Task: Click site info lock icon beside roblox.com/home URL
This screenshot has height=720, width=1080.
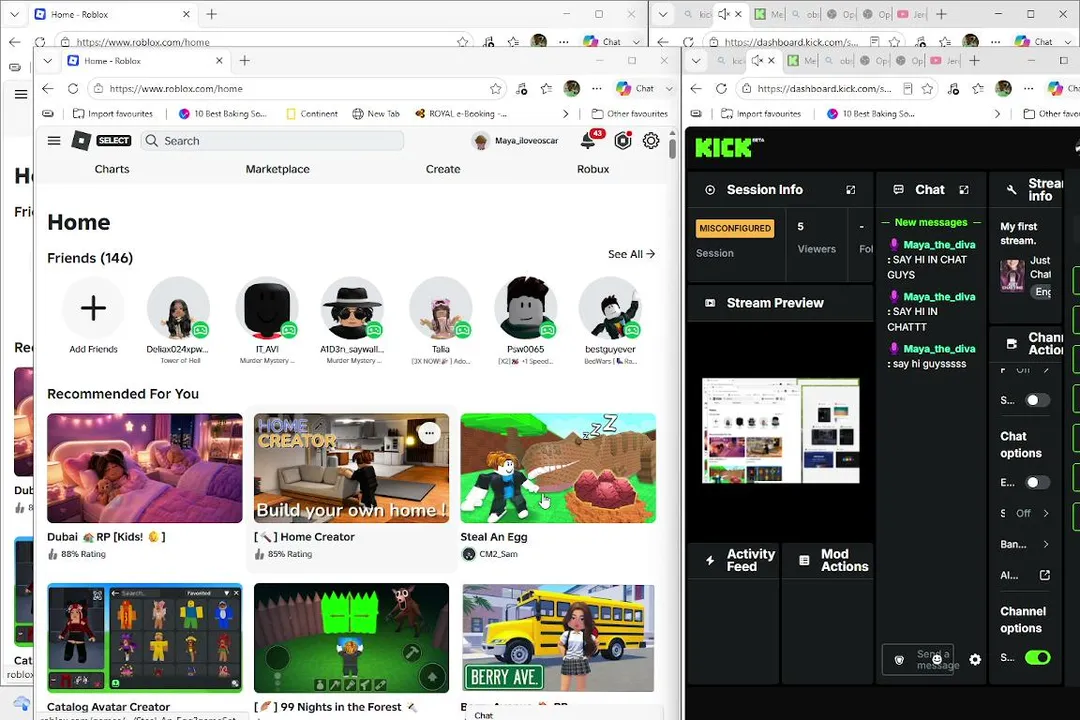Action: click(x=98, y=88)
